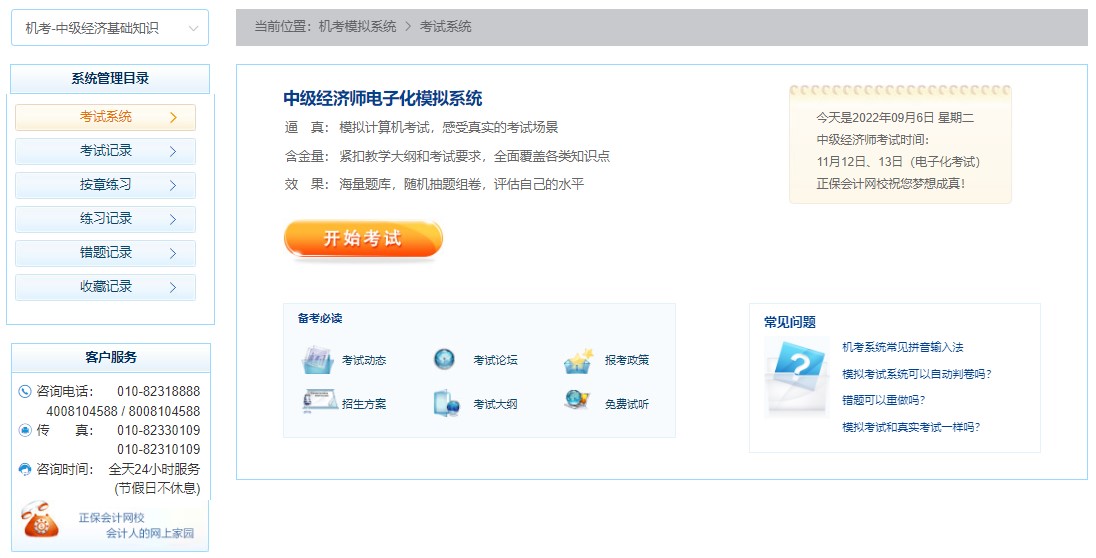Click the chevron arrow on 考试系统 item
This screenshot has width=1096, height=558.
pyautogui.click(x=173, y=117)
